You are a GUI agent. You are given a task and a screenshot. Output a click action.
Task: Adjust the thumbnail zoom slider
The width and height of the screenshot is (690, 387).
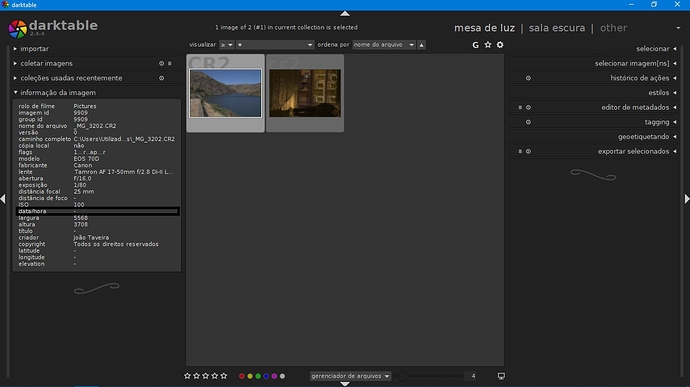(430, 376)
